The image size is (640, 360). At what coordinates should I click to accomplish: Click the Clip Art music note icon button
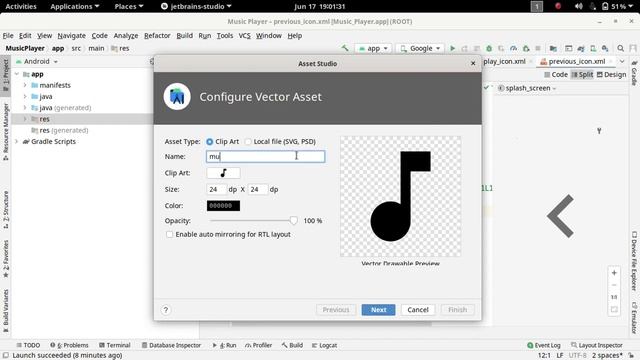(x=223, y=173)
